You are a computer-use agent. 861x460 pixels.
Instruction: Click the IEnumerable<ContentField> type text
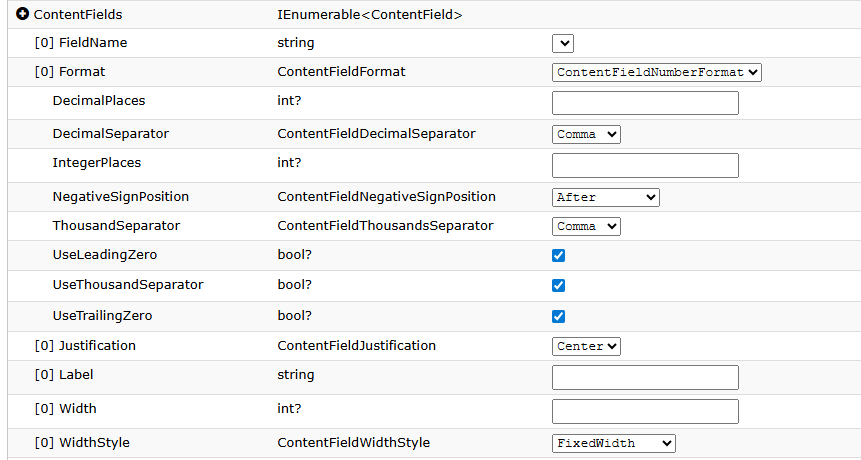370,15
